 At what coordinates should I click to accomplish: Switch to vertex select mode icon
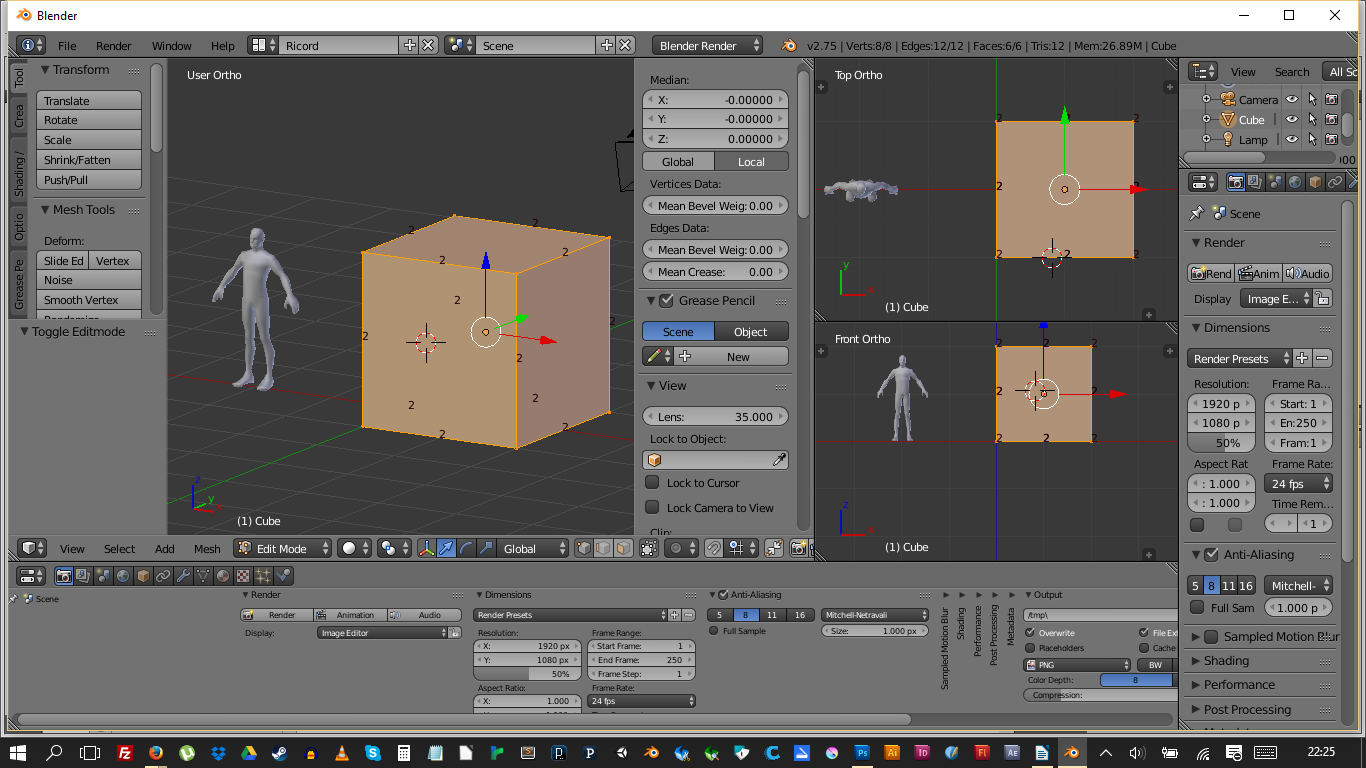coord(584,548)
